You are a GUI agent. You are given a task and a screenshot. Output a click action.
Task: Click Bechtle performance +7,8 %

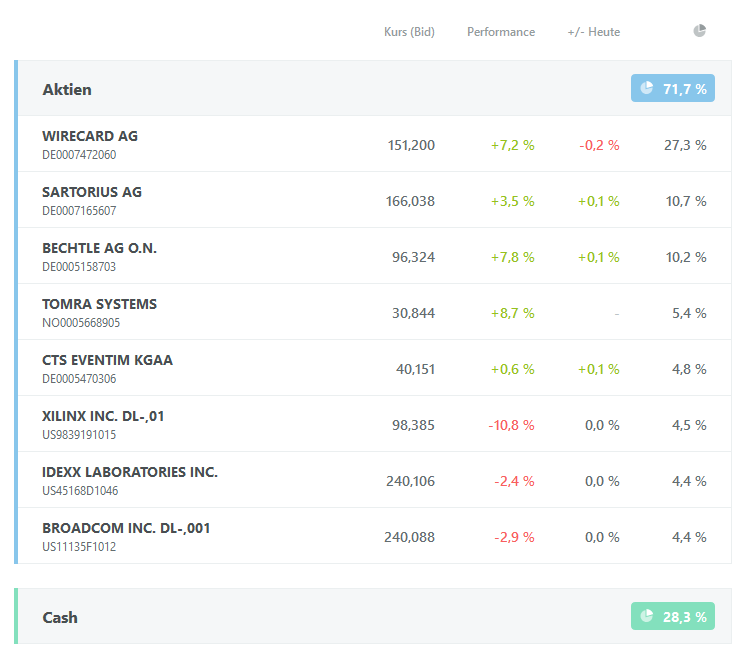click(x=512, y=257)
